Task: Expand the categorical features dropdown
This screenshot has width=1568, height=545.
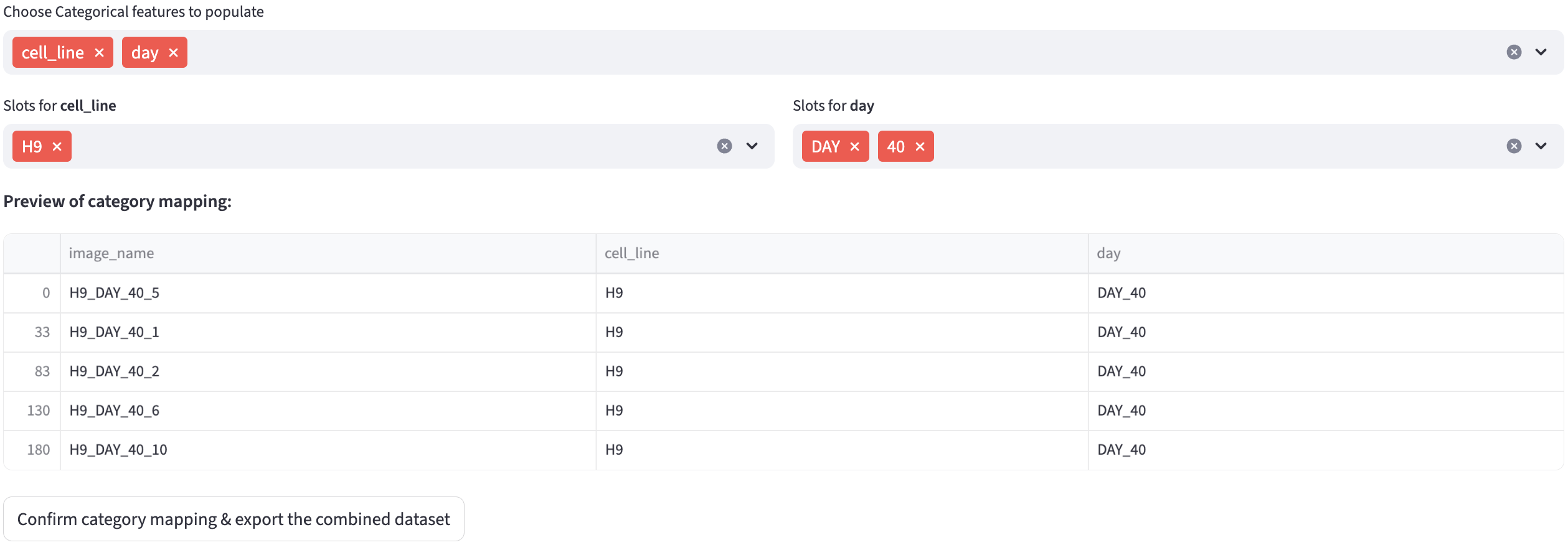Action: point(1541,52)
